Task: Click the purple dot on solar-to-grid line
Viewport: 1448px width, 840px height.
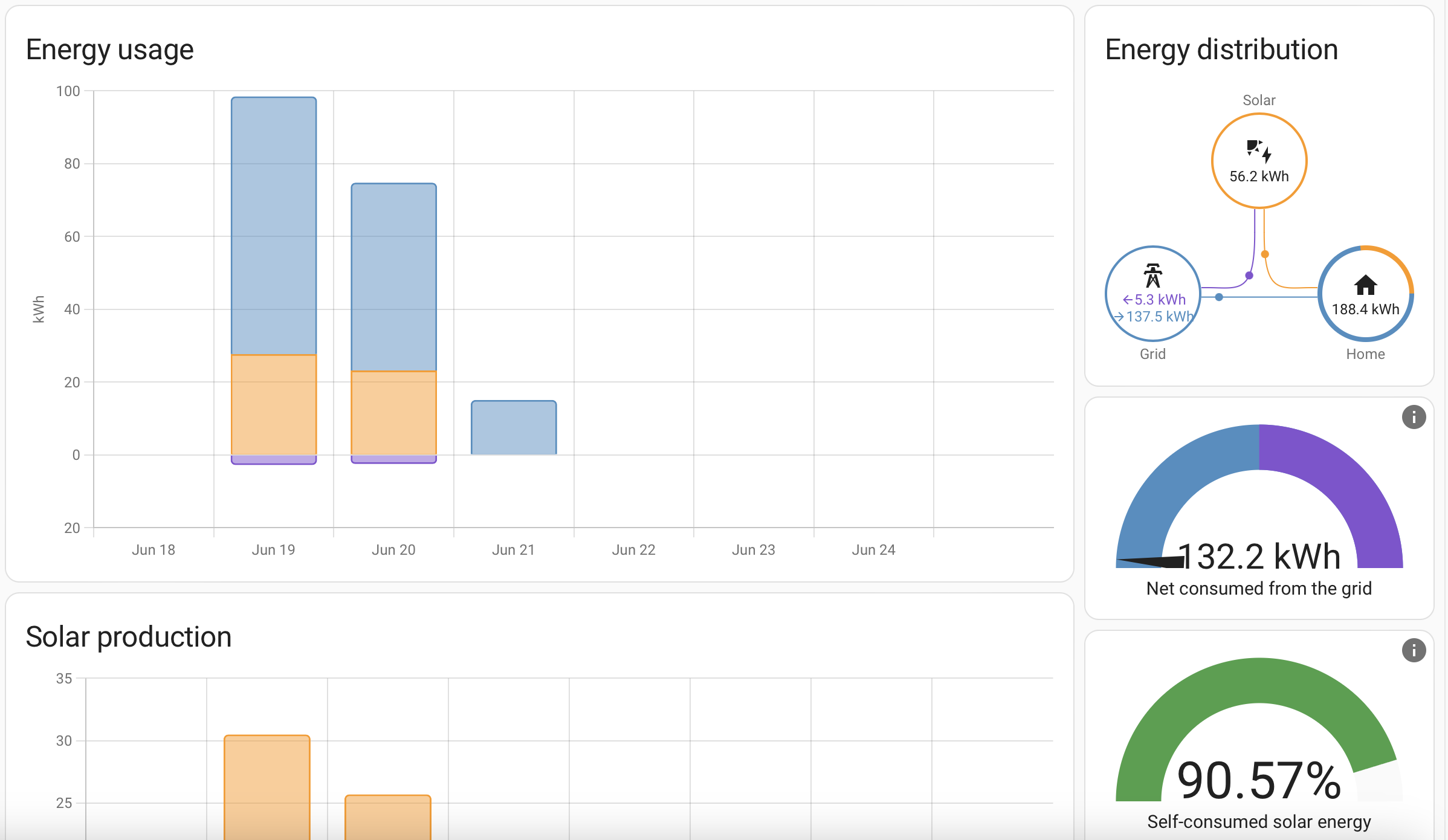Action: click(x=1249, y=276)
